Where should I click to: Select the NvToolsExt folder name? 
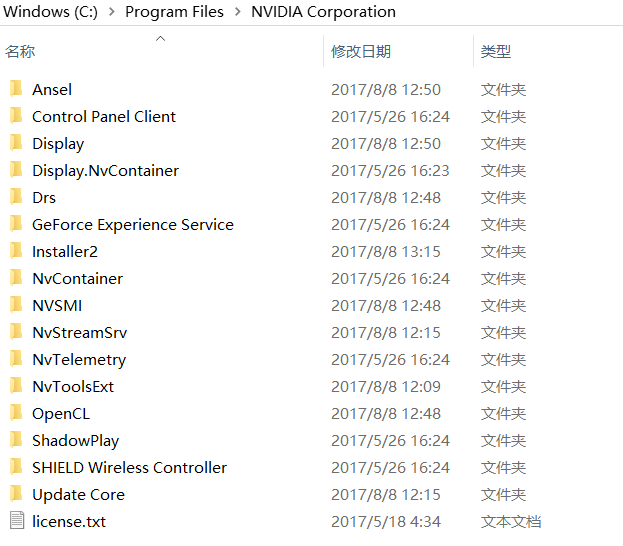coord(73,387)
